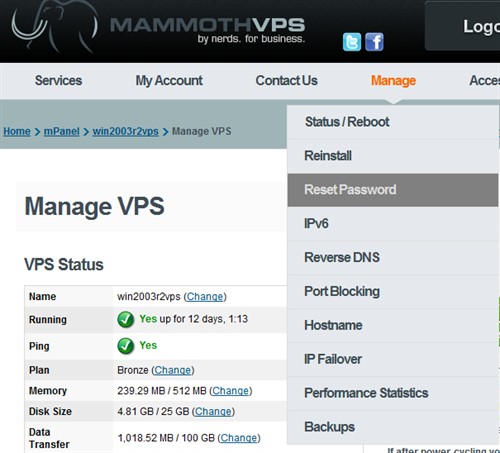Screen dimensions: 500x453
Task: Click the MammothVPS mammoth logo
Action: tap(55, 27)
